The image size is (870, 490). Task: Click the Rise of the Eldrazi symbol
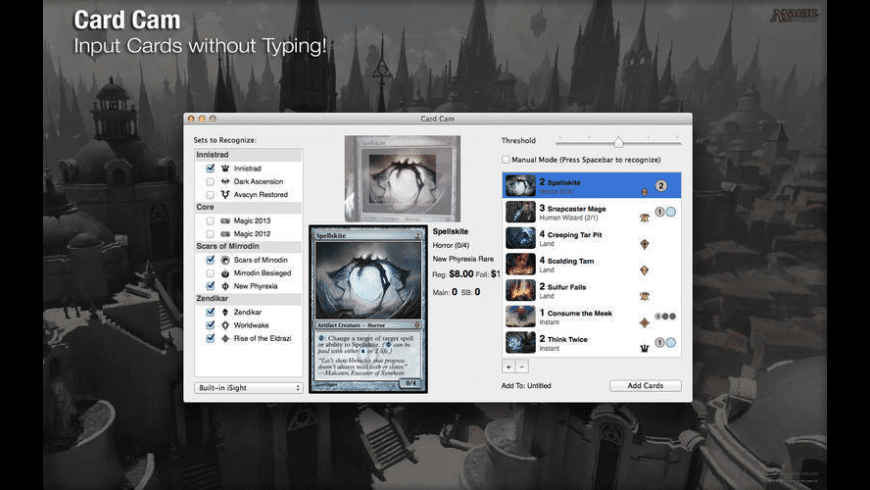(225, 338)
